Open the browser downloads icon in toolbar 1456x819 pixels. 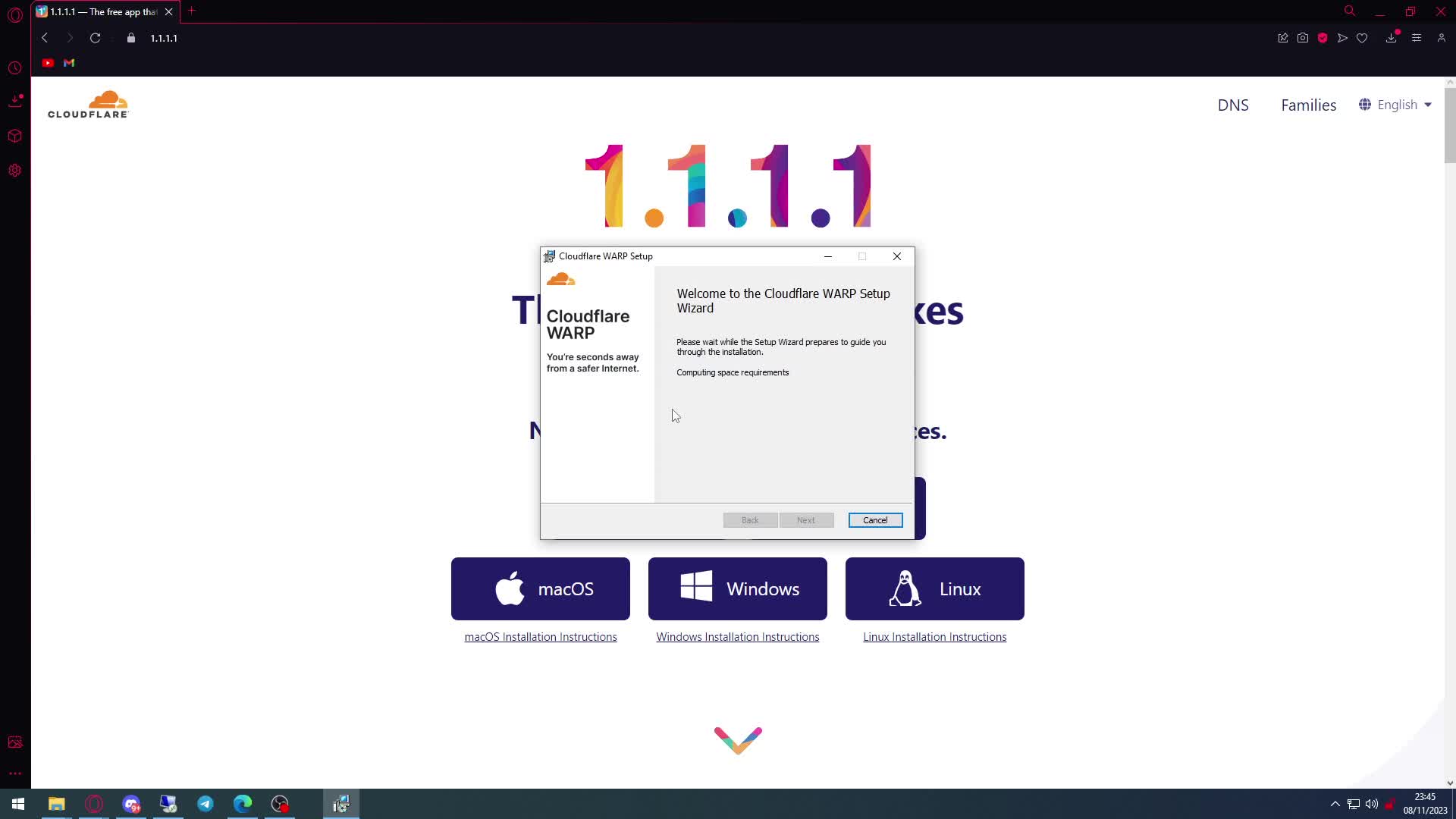click(x=1391, y=38)
